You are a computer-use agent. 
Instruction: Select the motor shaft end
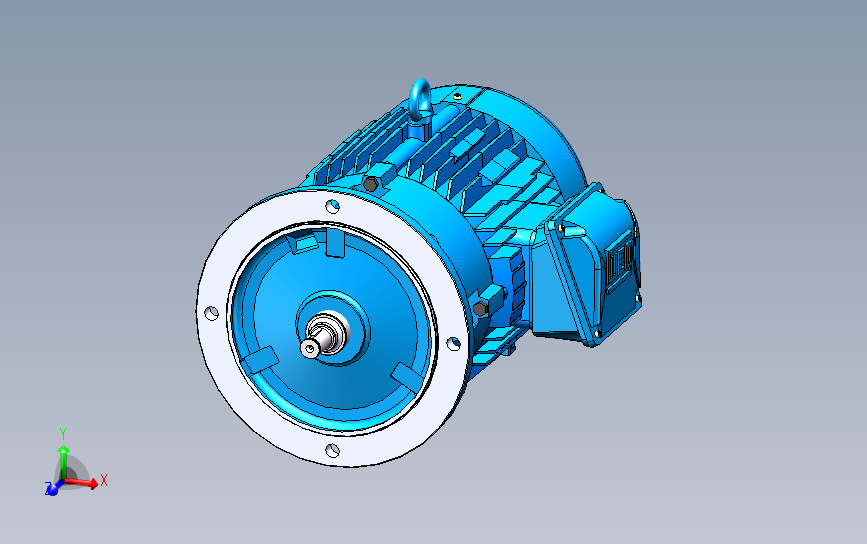click(310, 347)
